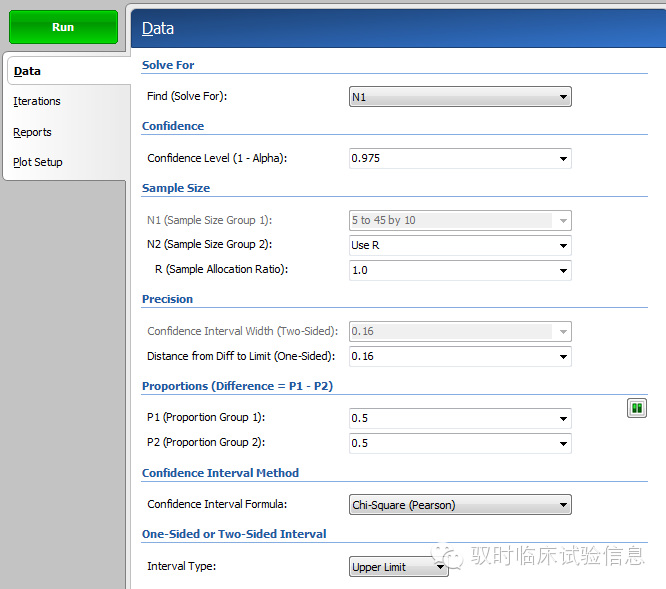Expand the P1 Proportion Group 1 dropdown arrow
This screenshot has height=589, width=666.
[563, 419]
